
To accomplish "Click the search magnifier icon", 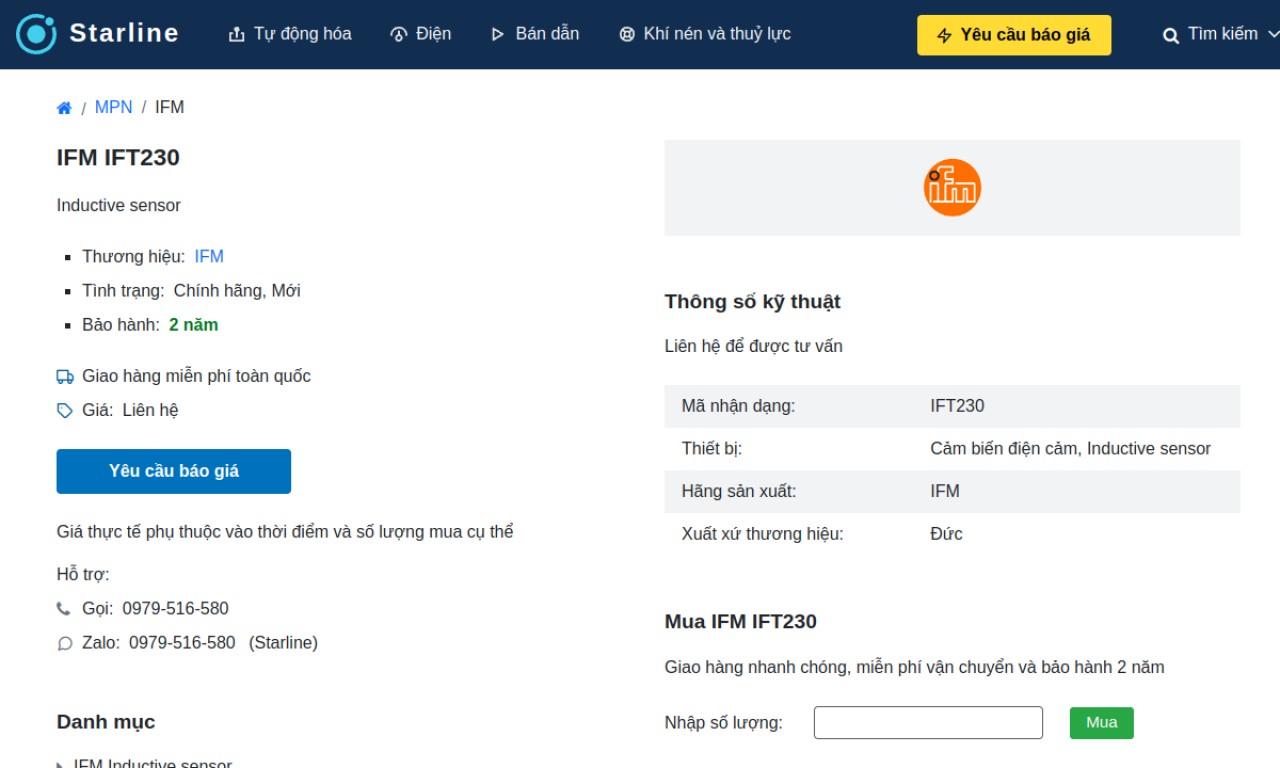I will coord(1171,35).
